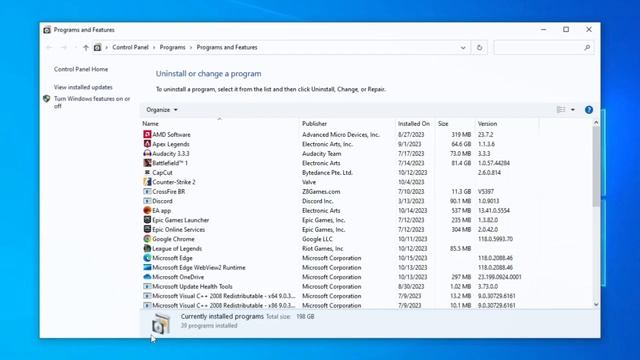Expand the view options dropdown arrow
The height and width of the screenshot is (360, 640).
click(573, 110)
